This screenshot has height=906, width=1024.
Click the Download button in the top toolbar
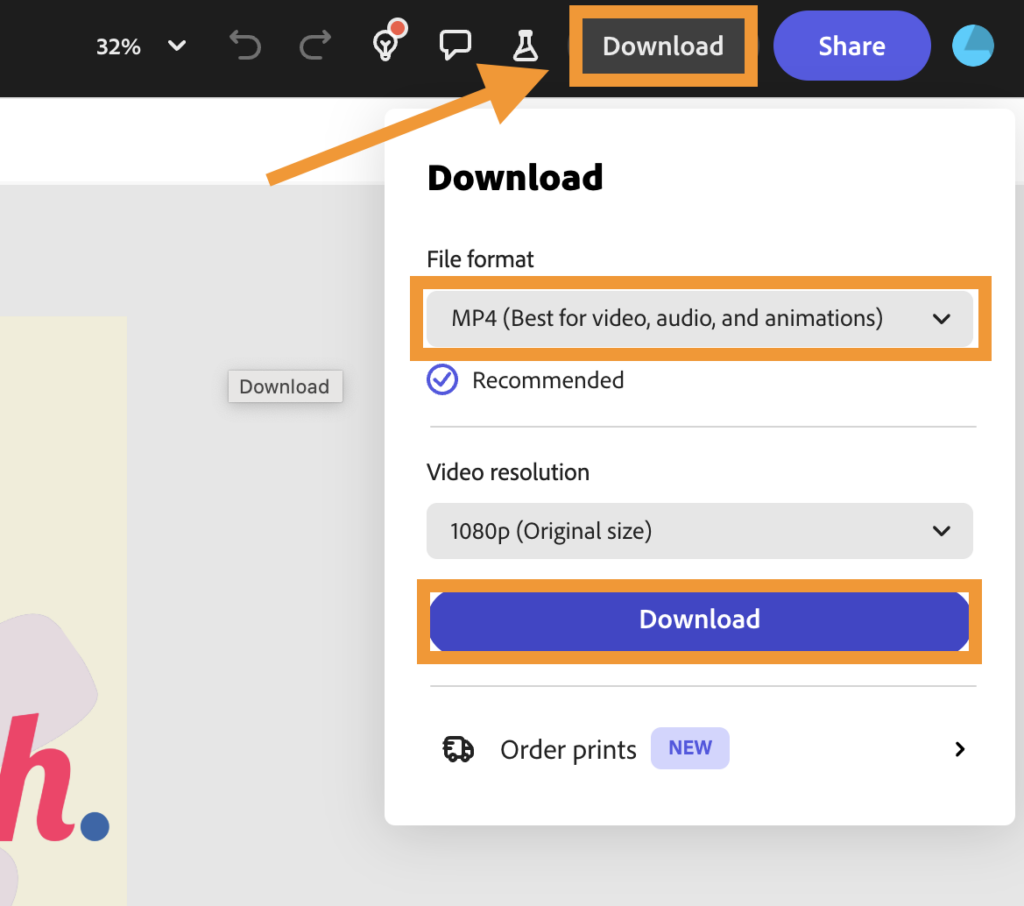(663, 46)
